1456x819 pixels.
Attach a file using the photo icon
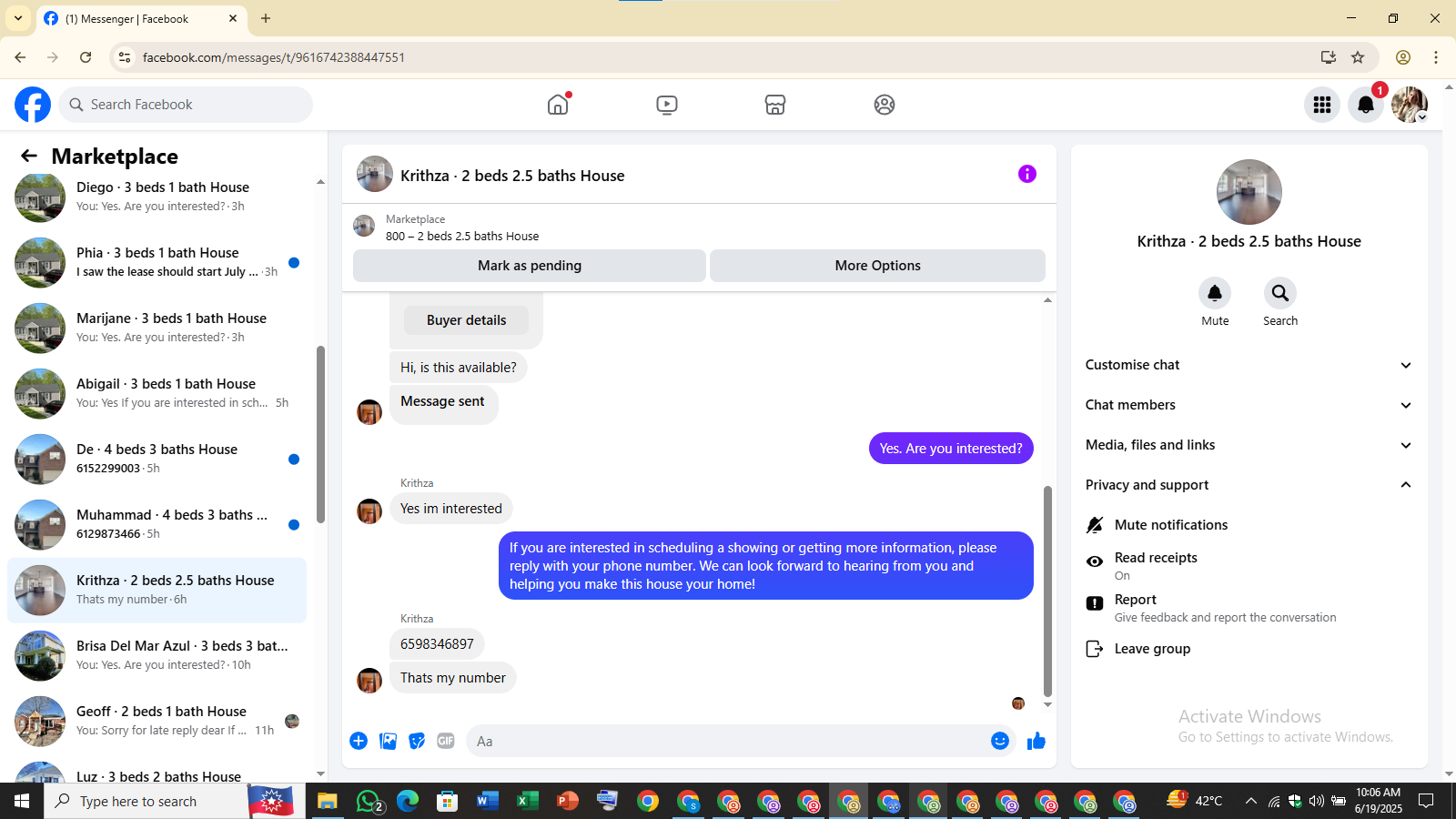click(x=389, y=741)
